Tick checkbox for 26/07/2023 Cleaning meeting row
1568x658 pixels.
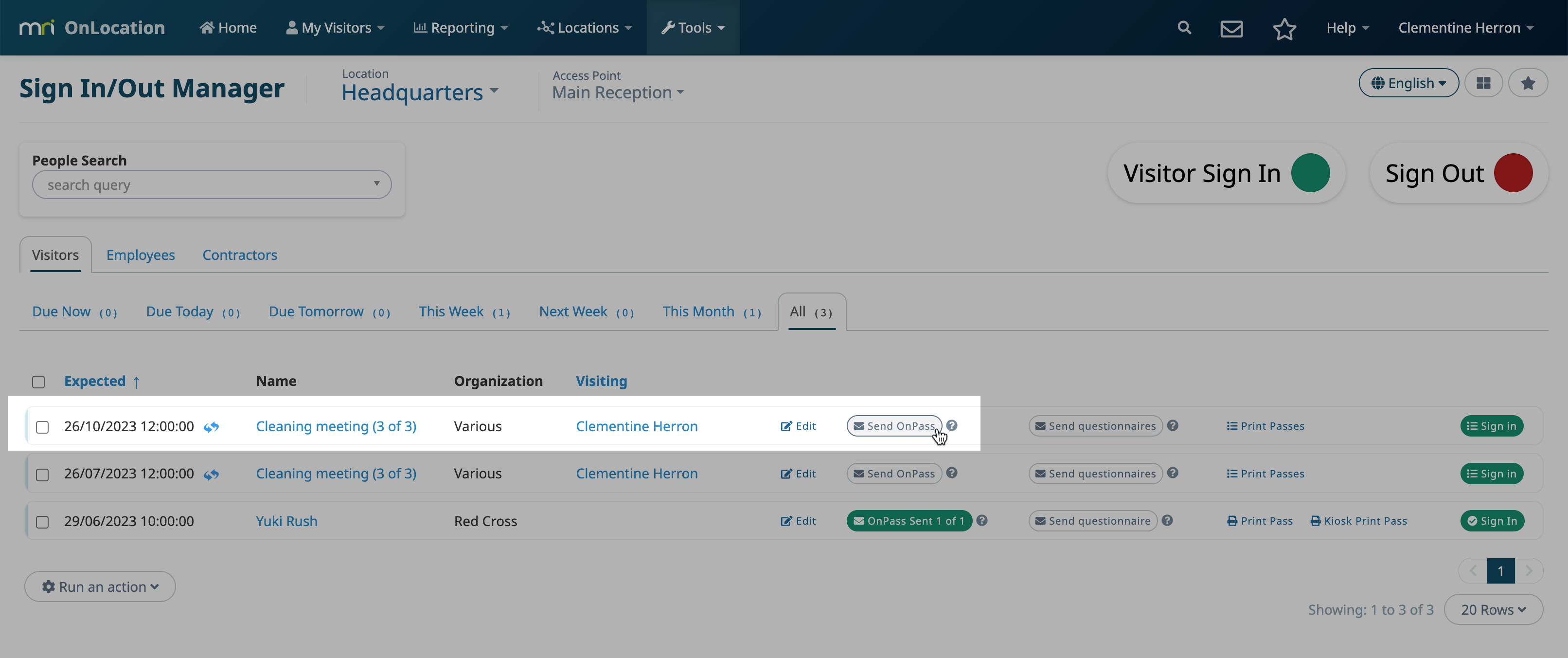(x=42, y=475)
